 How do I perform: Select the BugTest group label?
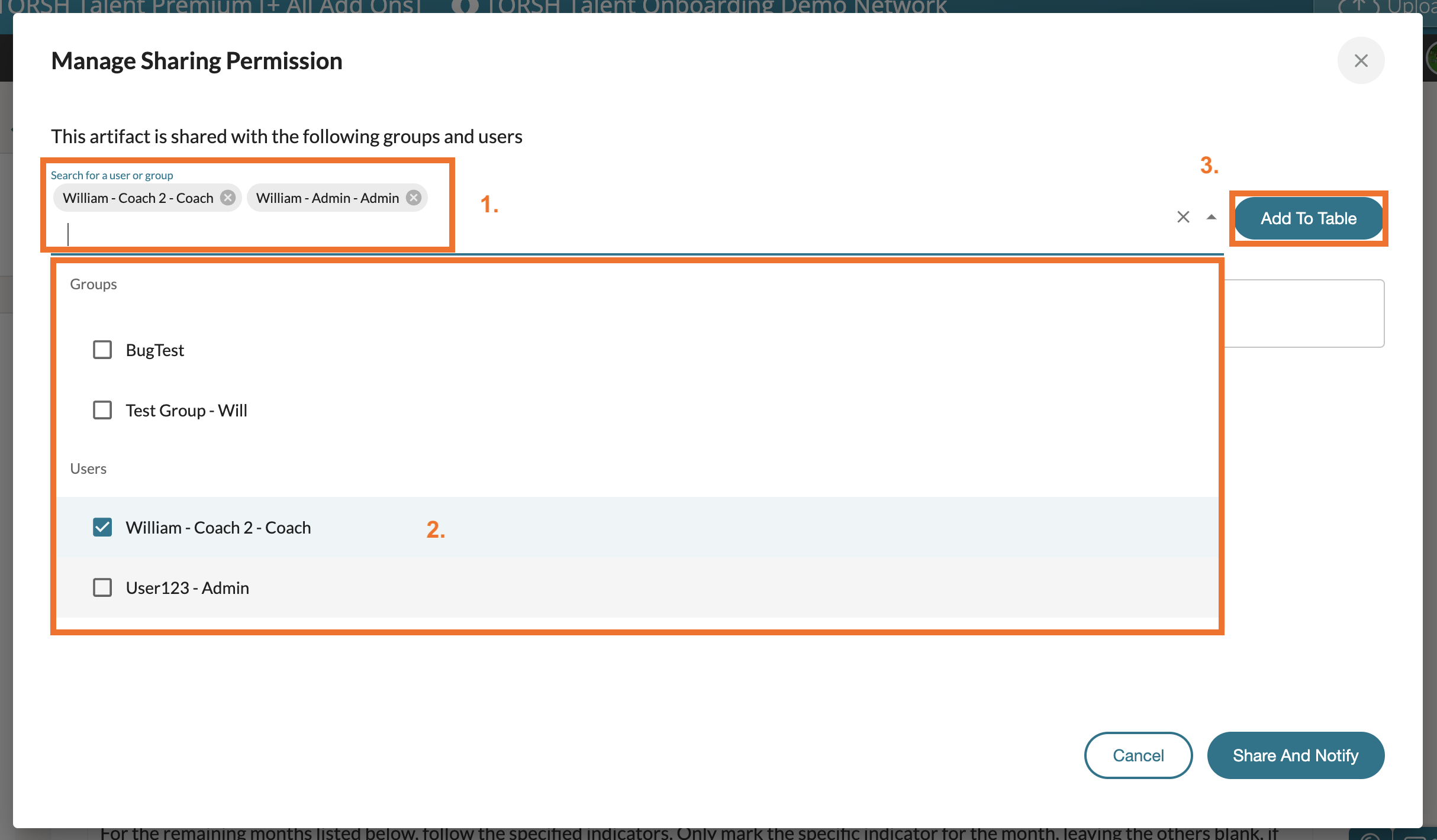click(x=155, y=350)
